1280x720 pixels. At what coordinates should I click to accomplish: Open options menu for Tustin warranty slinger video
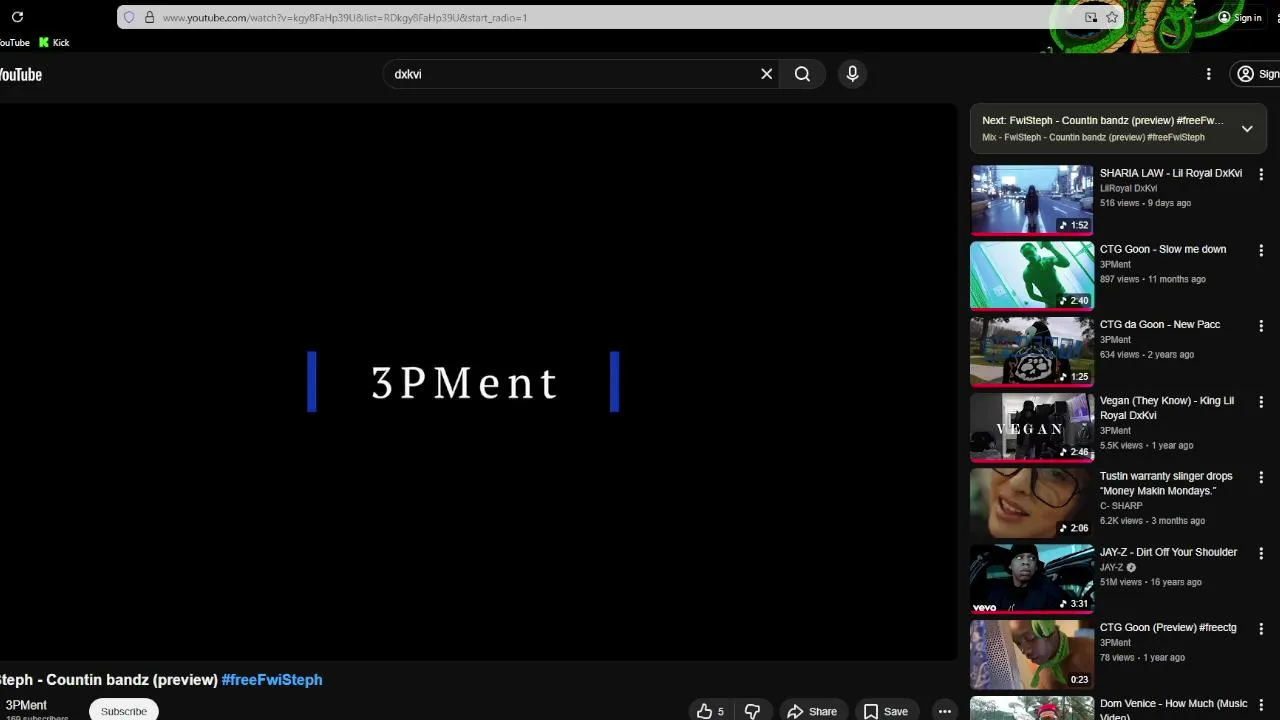[x=1261, y=478]
